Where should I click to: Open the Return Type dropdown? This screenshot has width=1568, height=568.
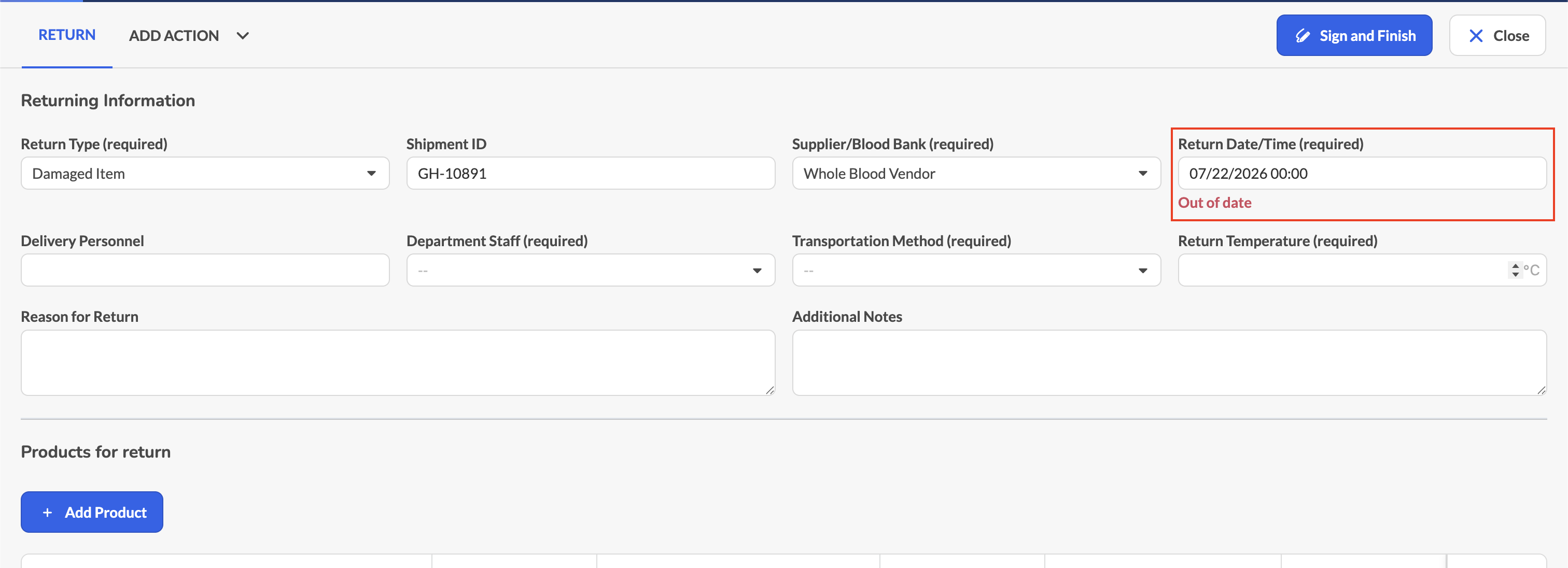click(x=205, y=173)
